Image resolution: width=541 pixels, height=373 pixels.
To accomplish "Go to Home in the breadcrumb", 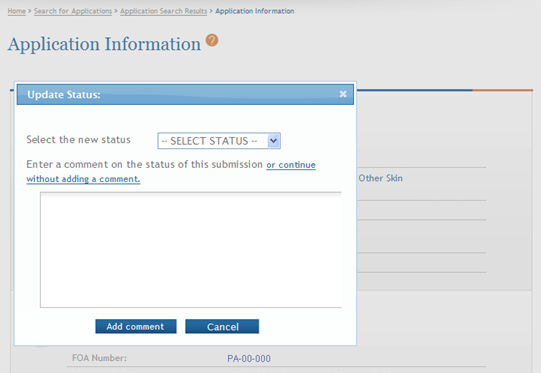I will [x=17, y=11].
